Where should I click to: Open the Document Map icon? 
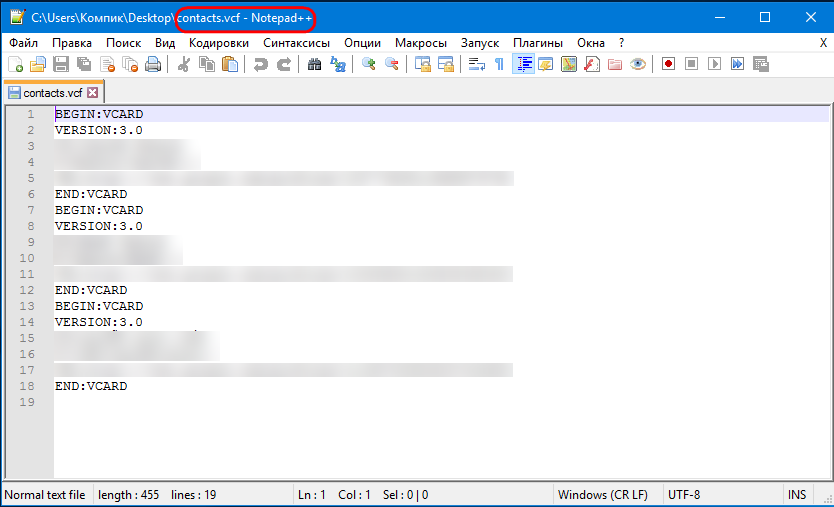click(x=569, y=64)
